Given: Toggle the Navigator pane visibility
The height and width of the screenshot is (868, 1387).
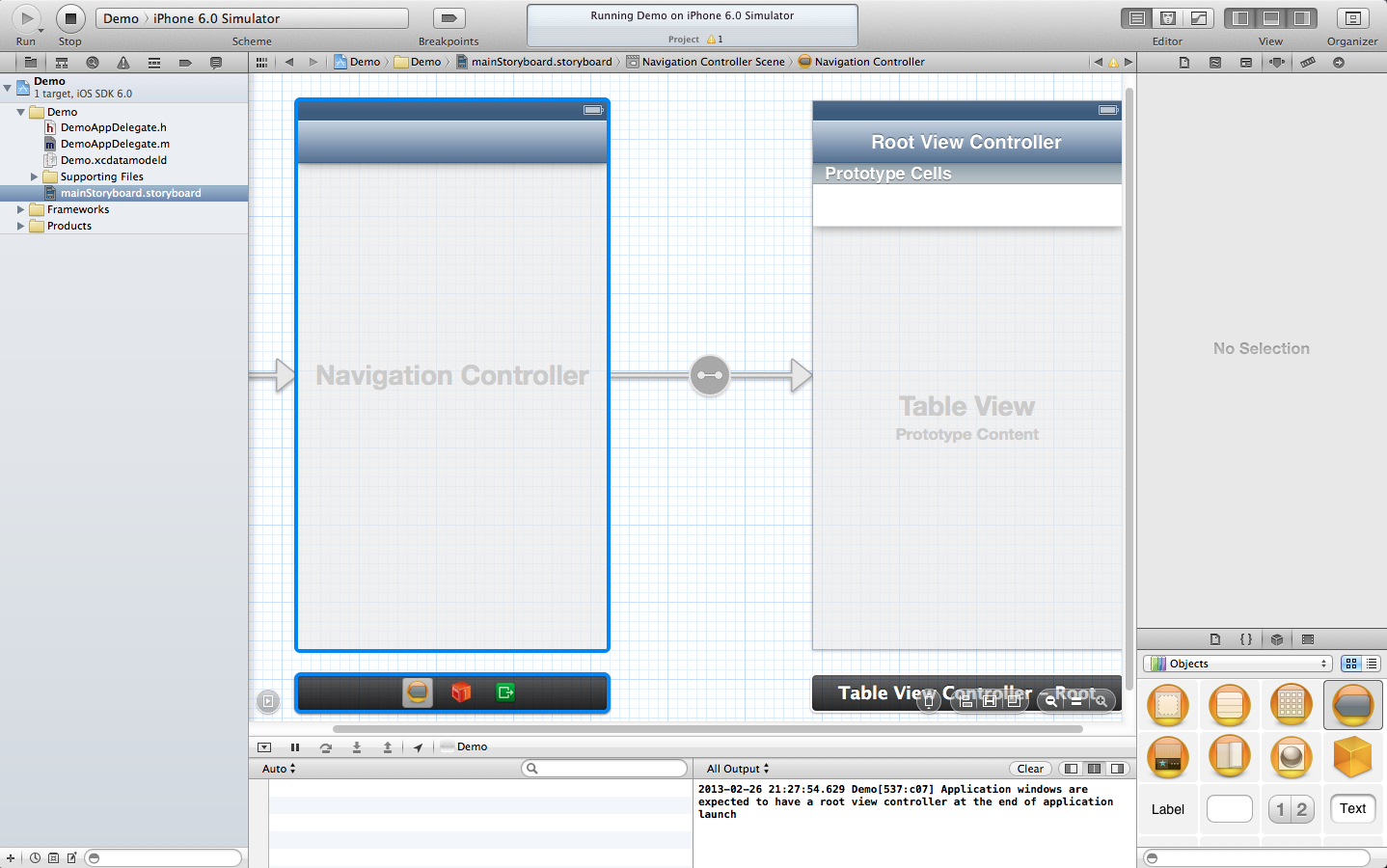Looking at the screenshot, I should click(1240, 18).
